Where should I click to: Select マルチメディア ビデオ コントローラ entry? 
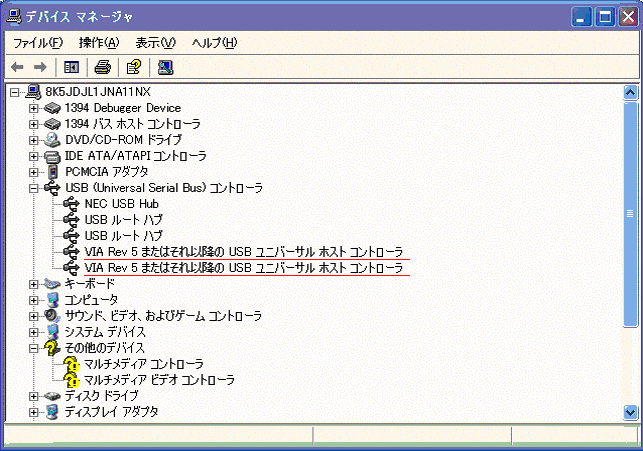coord(159,380)
